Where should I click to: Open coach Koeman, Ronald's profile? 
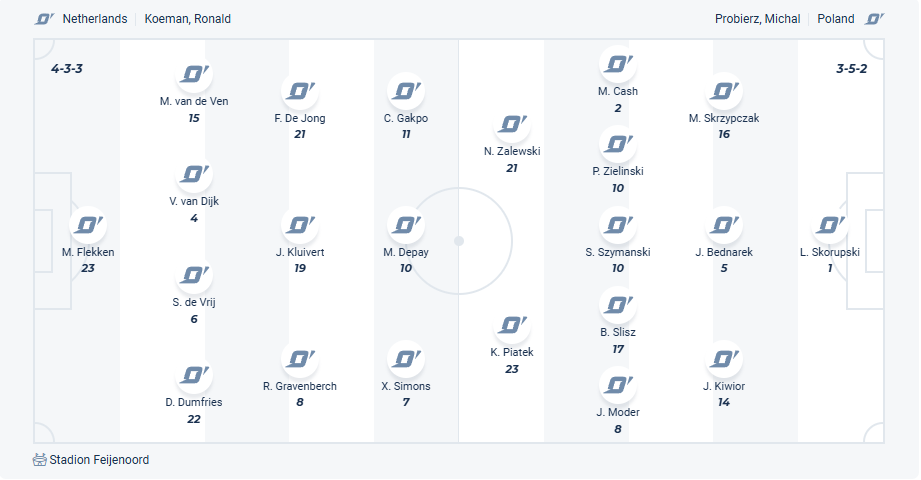click(189, 19)
